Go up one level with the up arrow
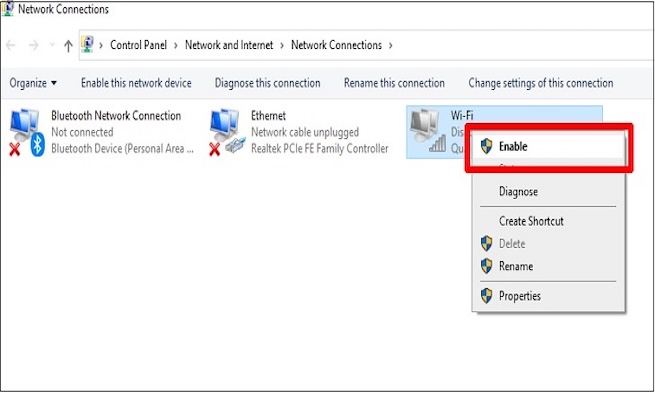 click(x=68, y=46)
